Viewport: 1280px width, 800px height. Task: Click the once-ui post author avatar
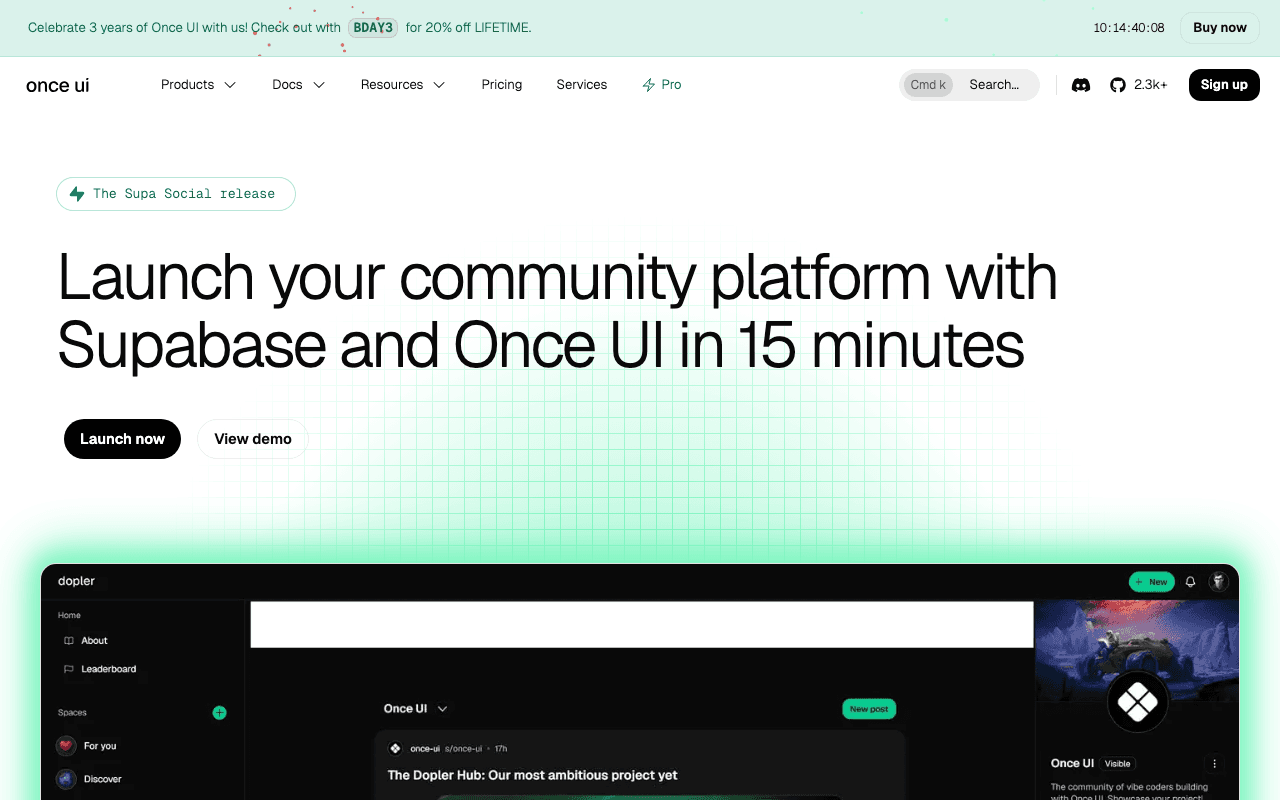click(395, 748)
